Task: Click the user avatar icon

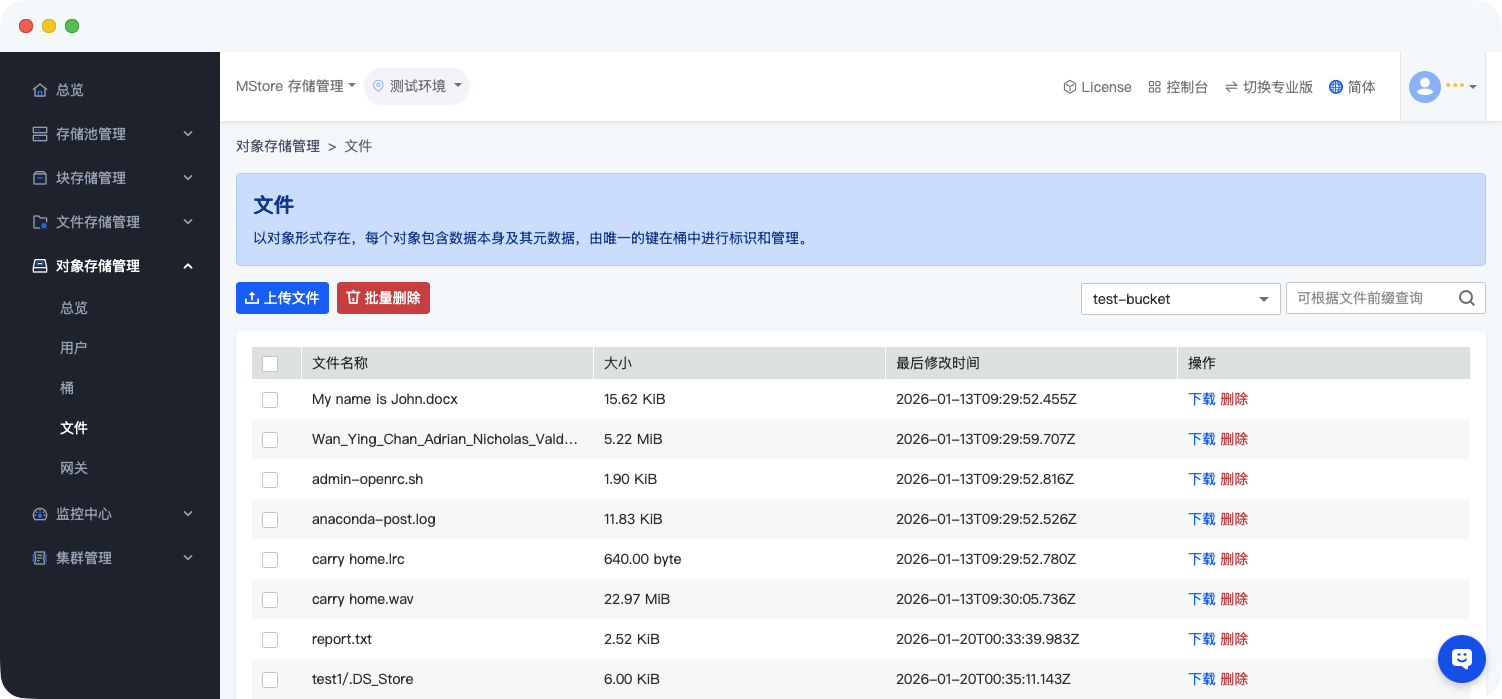Action: [x=1424, y=87]
